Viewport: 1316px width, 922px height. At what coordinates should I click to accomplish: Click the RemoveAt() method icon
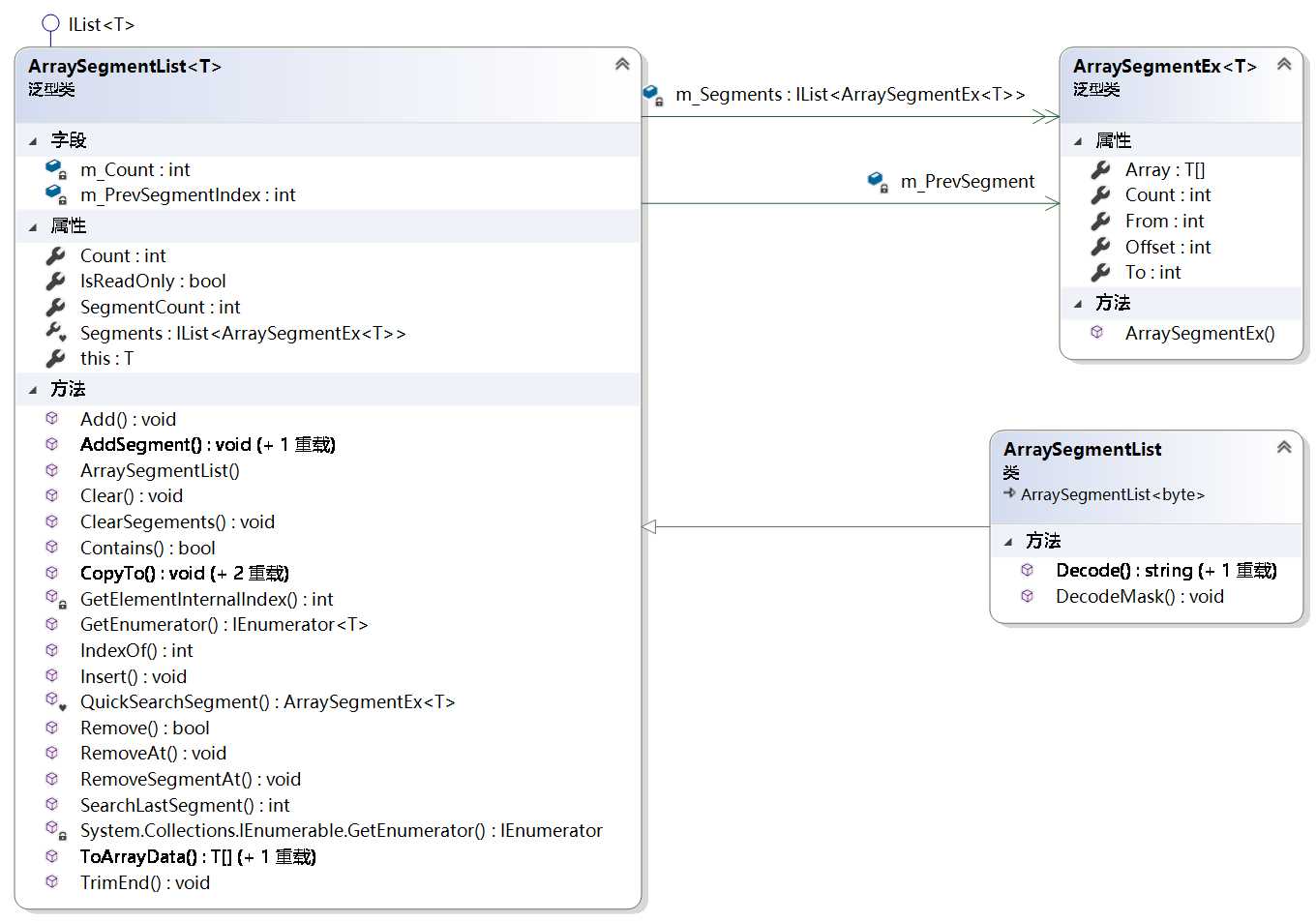click(52, 753)
